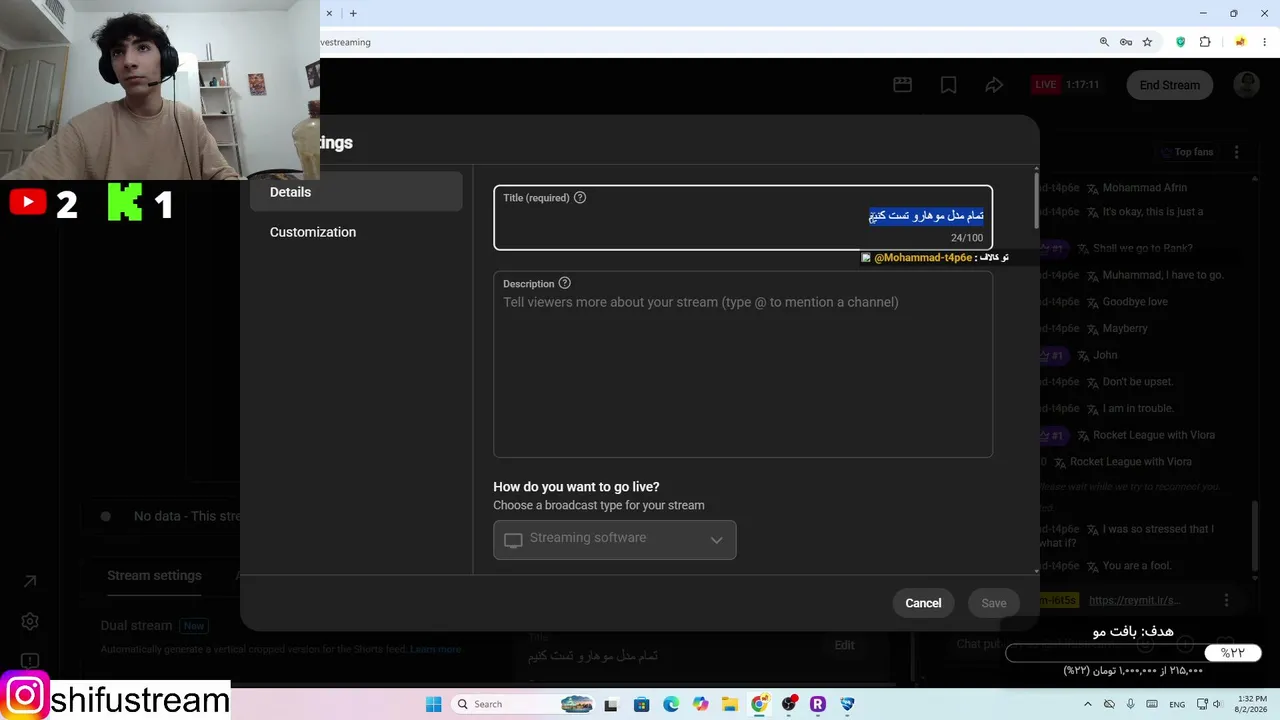Bookmark this page with the star icon
Viewport: 1280px width, 720px height.
1148,42
